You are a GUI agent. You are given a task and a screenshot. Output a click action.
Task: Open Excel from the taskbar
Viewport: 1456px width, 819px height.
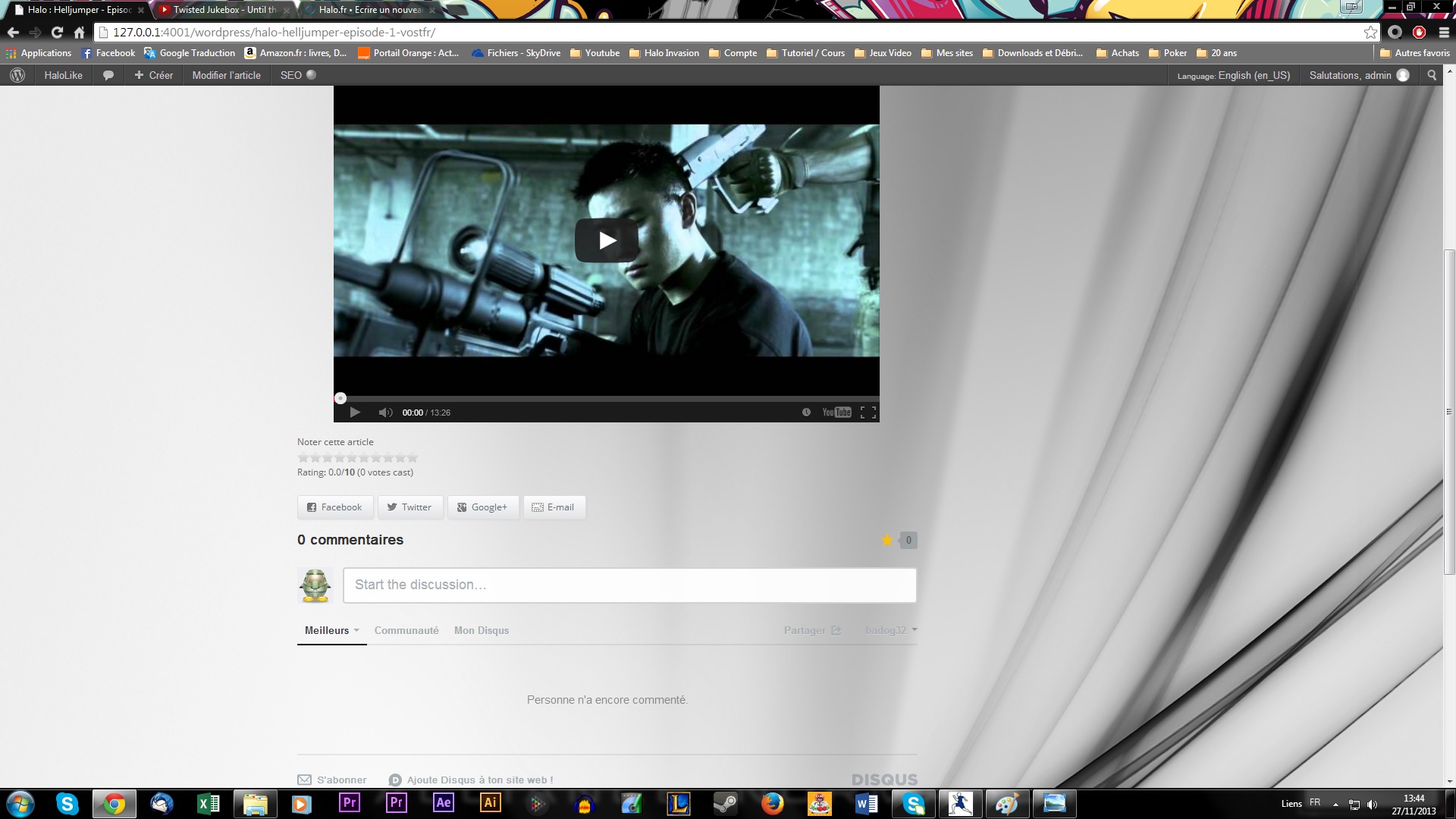(x=208, y=804)
